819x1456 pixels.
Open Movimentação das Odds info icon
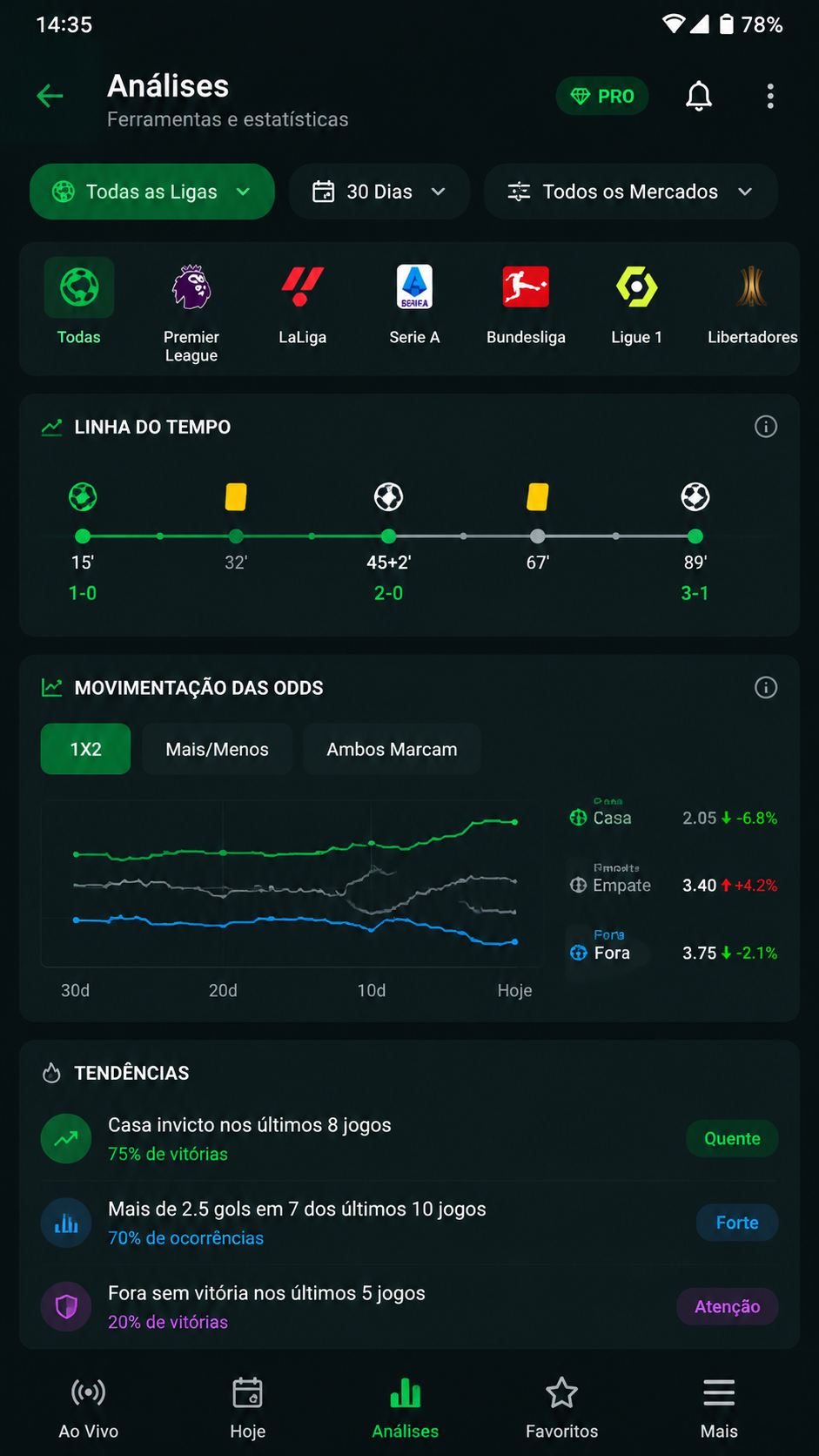[766, 688]
